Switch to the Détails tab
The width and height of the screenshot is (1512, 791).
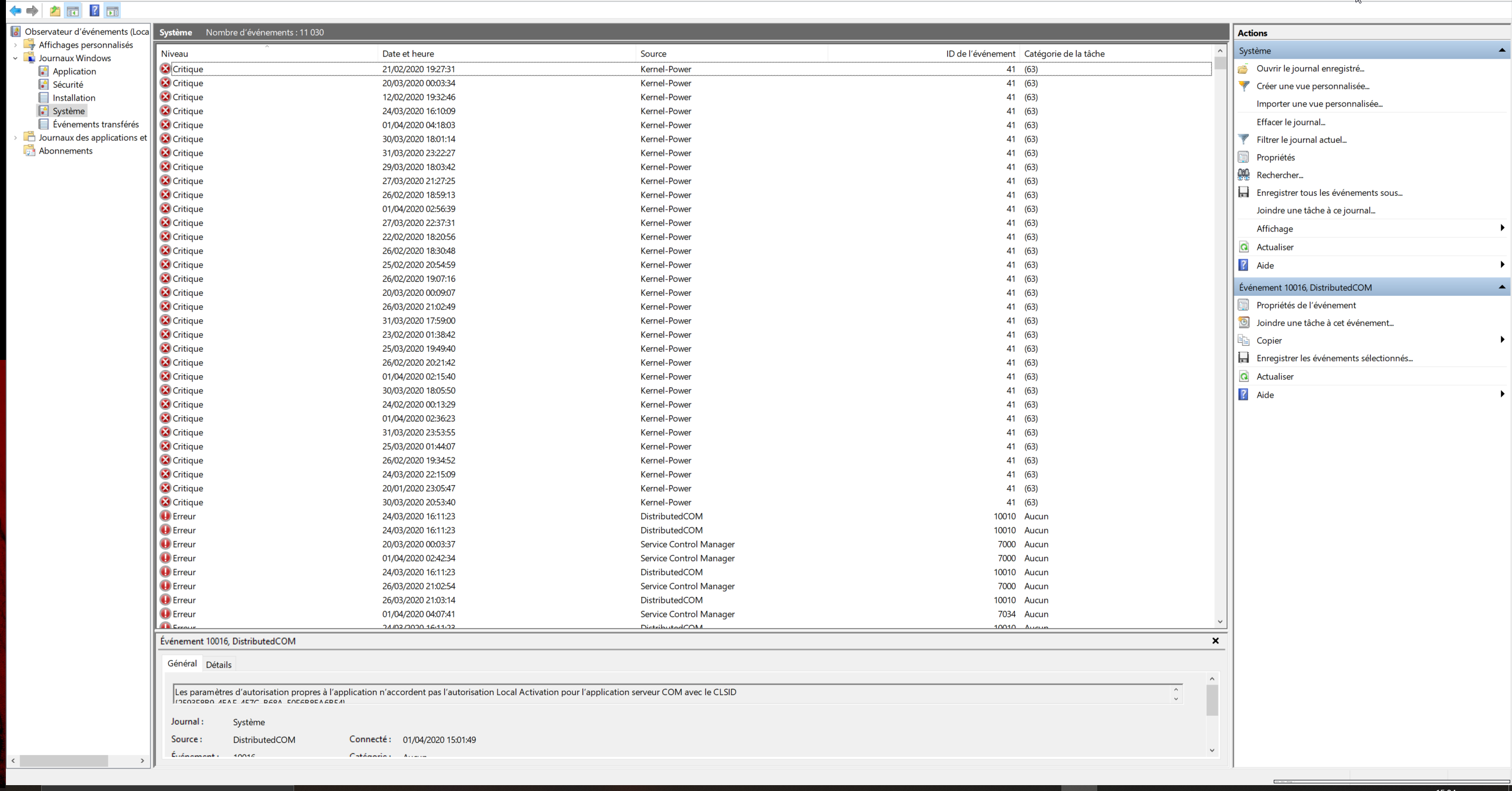tap(218, 665)
